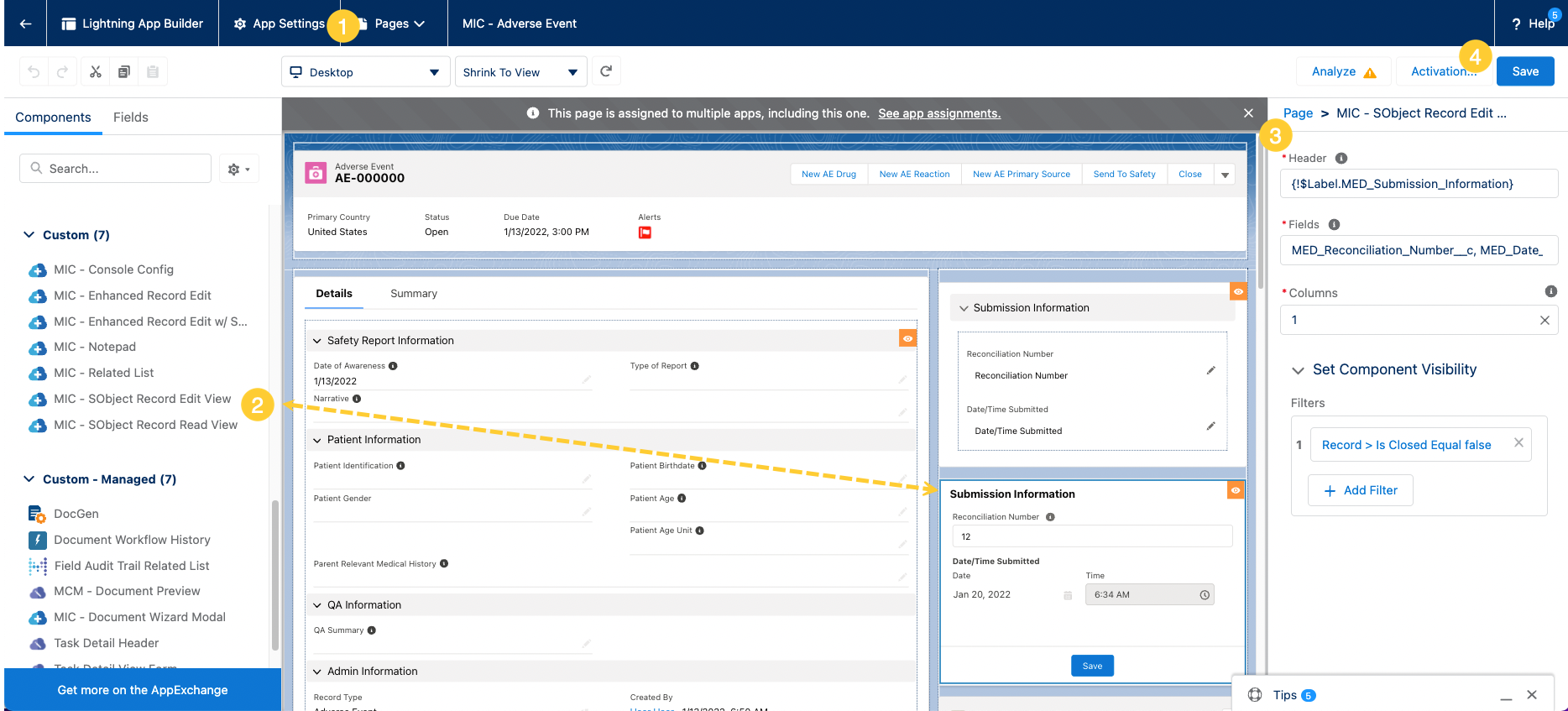Toggle visibility eye on Safety Report Information
Screen dimensions: 1568x711
907,338
